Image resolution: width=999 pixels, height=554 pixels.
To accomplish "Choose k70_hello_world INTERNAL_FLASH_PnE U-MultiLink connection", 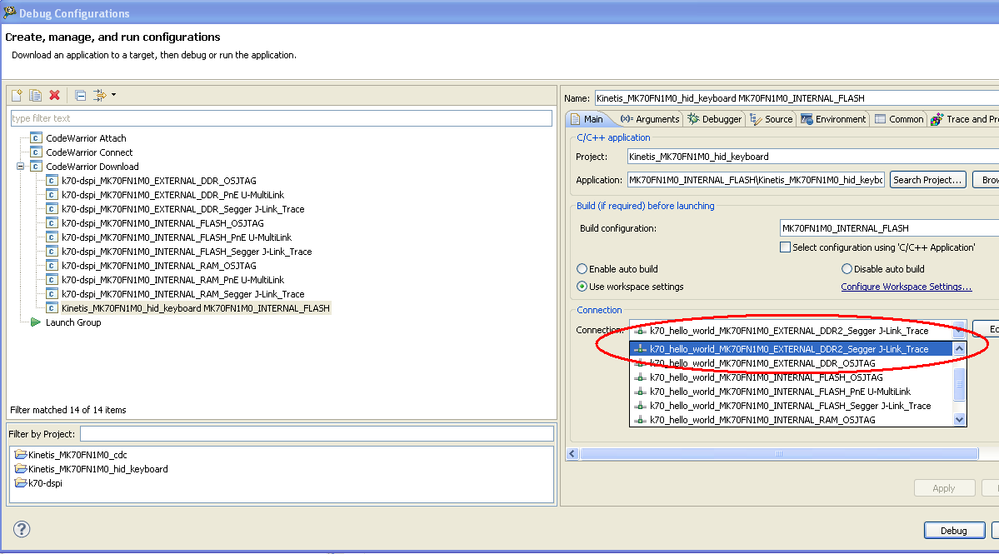I will pos(790,392).
